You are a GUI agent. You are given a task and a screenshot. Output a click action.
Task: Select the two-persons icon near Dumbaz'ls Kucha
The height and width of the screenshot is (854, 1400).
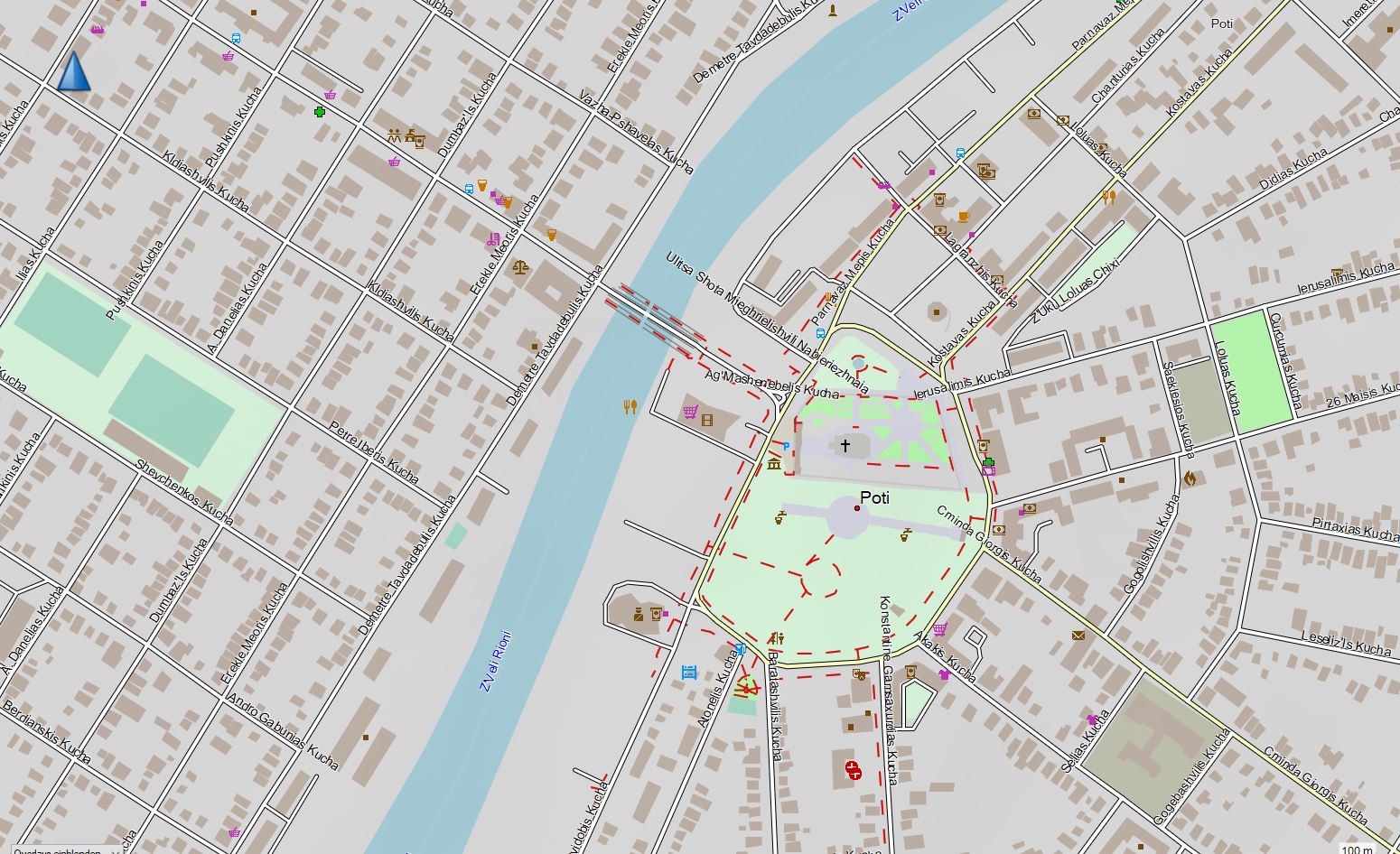[x=395, y=136]
